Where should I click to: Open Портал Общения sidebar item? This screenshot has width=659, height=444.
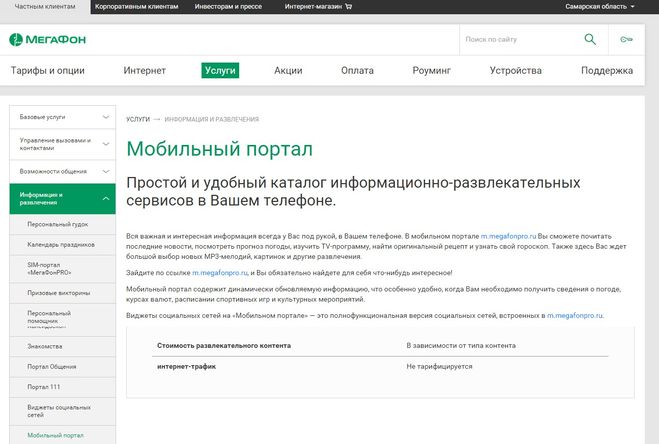tap(62, 367)
